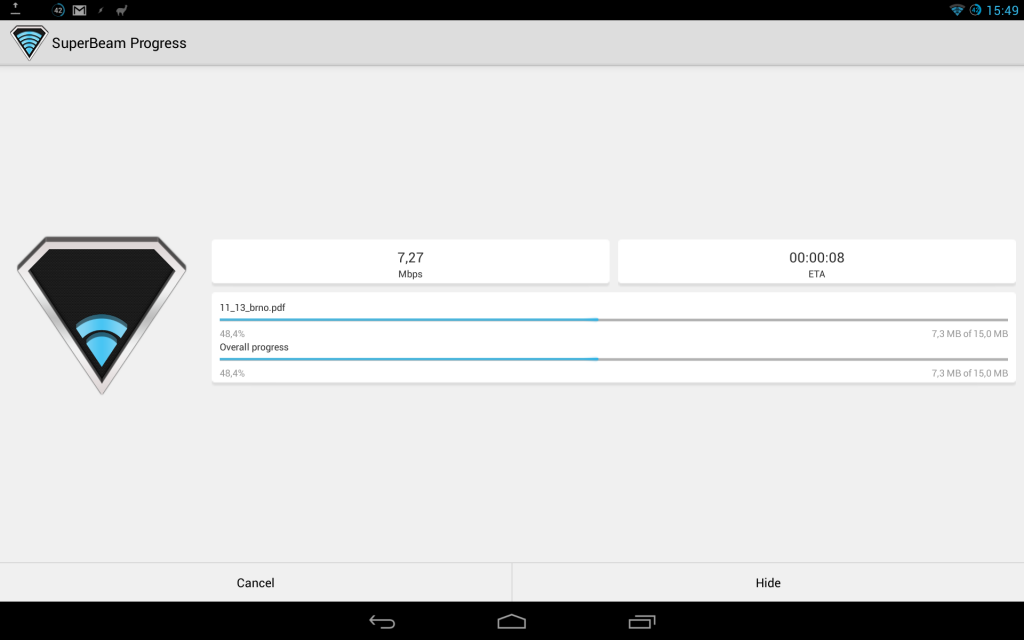Tap the ETA label
Viewport: 1024px width, 640px height.
(x=816, y=274)
